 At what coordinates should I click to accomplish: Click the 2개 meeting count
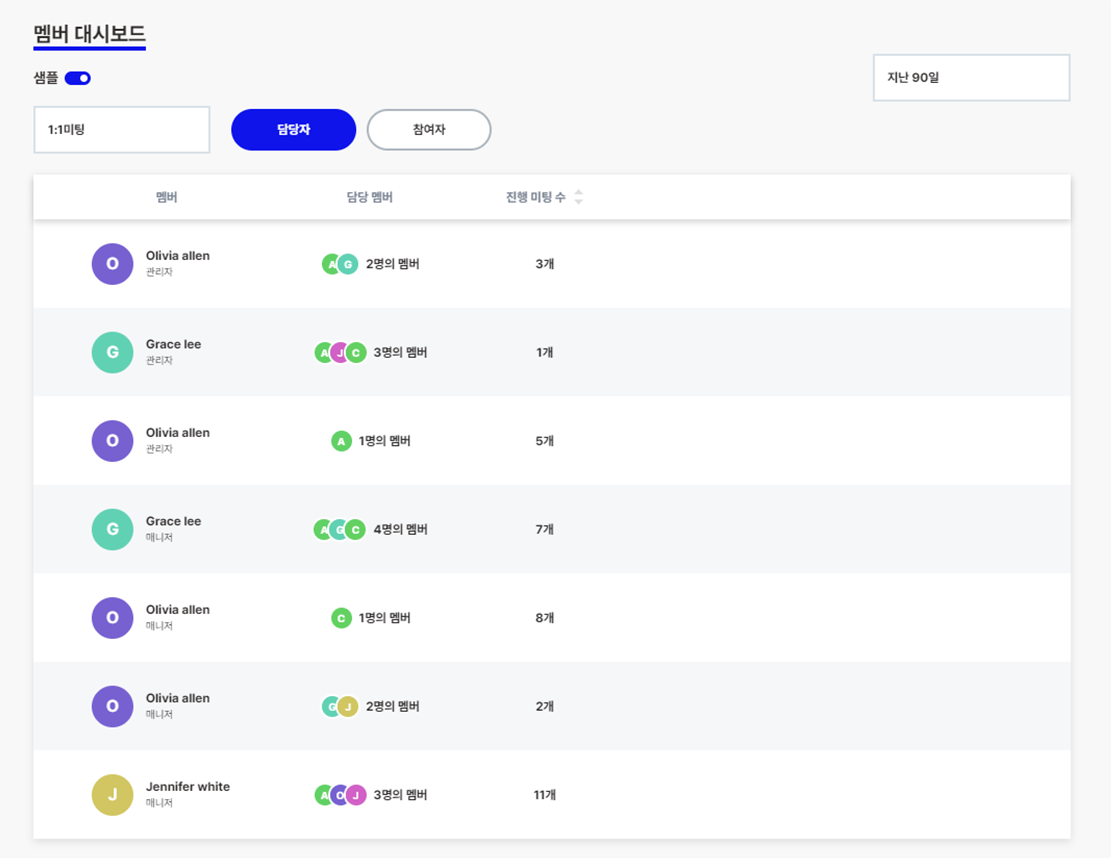click(x=544, y=706)
